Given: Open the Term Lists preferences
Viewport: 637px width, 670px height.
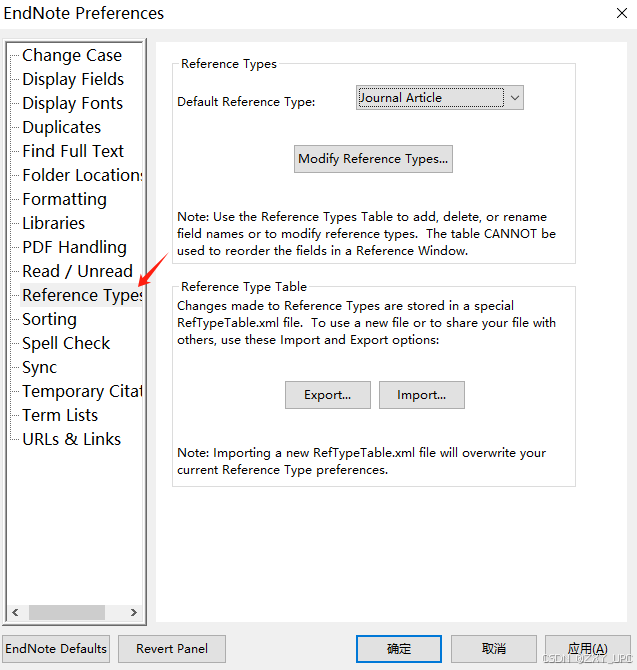Looking at the screenshot, I should coord(60,415).
